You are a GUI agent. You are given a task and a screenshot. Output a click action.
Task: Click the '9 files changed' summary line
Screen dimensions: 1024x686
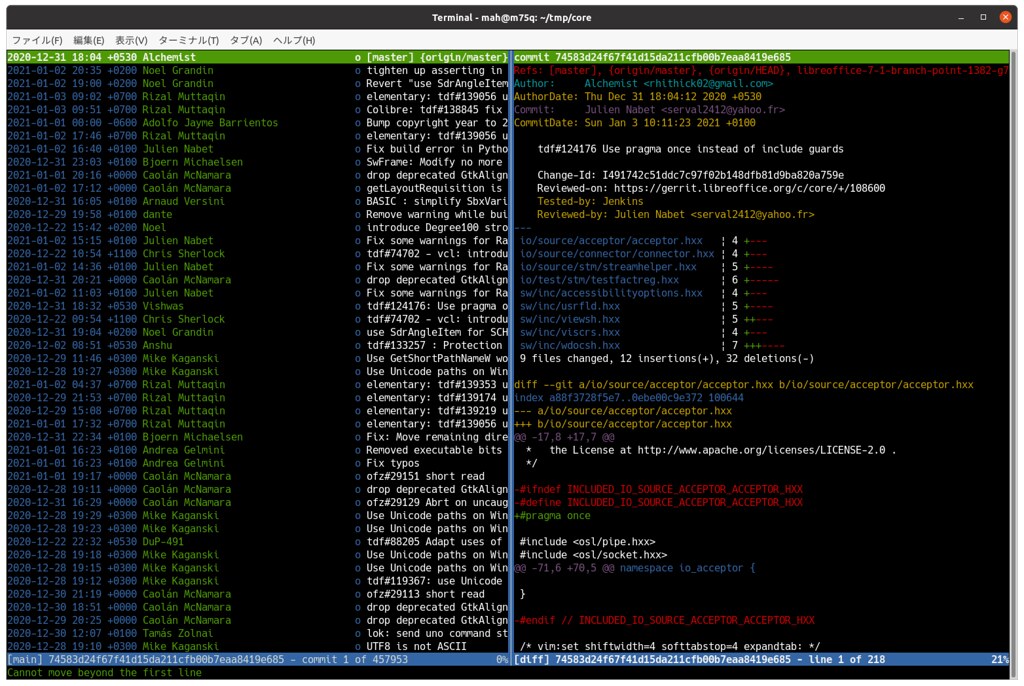pyautogui.click(x=667, y=358)
